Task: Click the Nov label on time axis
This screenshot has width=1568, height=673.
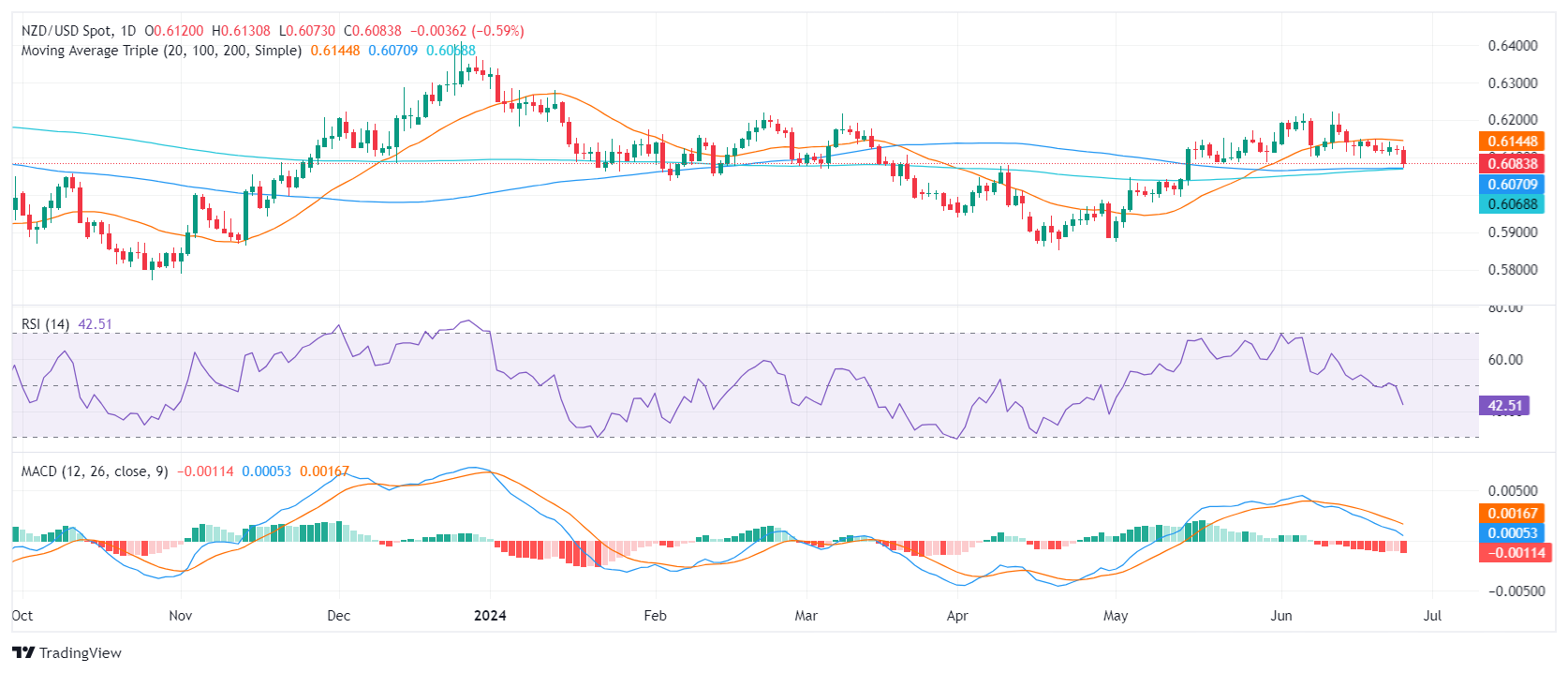Action: click(x=180, y=616)
